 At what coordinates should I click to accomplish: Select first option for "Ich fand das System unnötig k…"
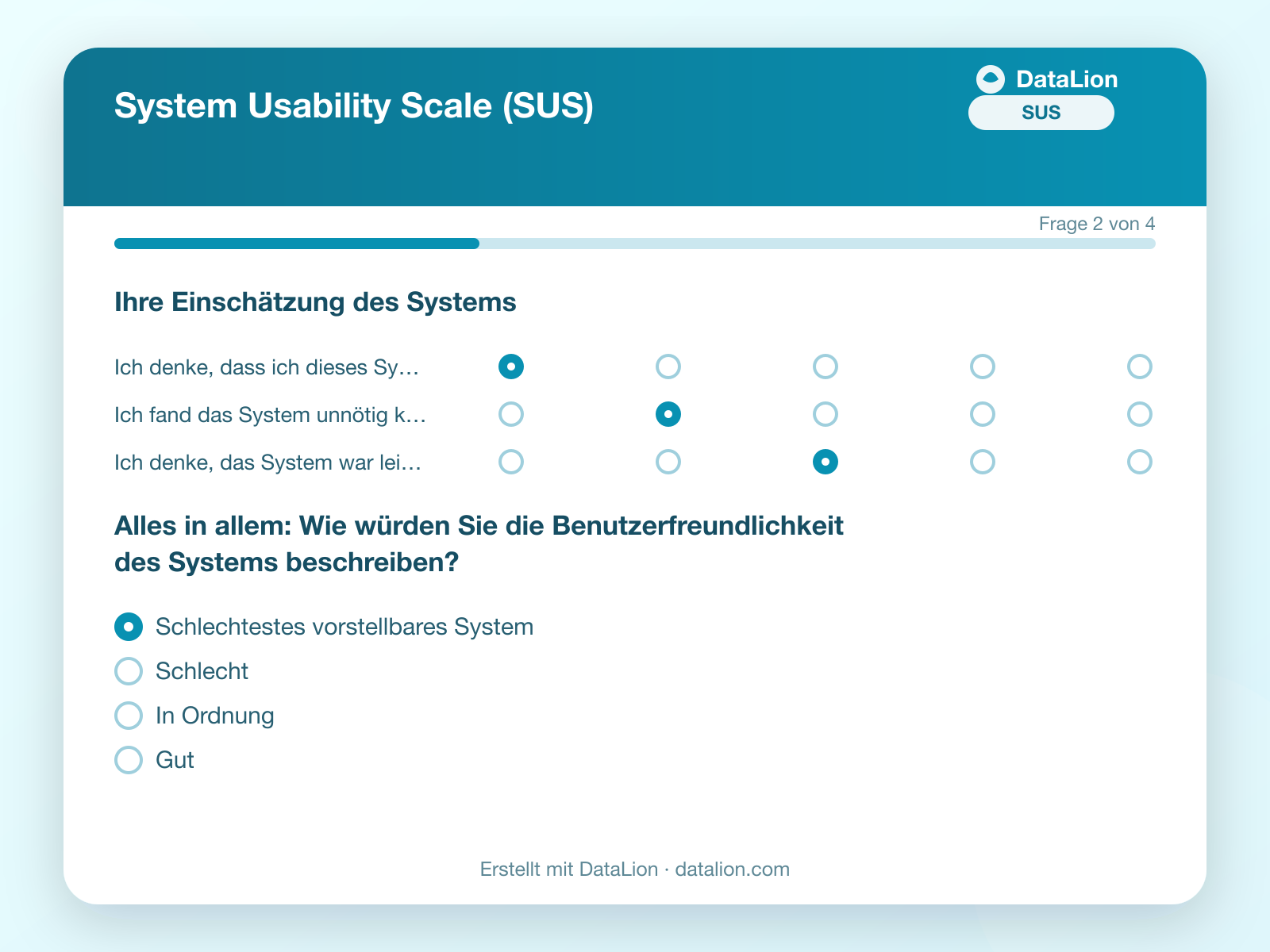(x=511, y=414)
